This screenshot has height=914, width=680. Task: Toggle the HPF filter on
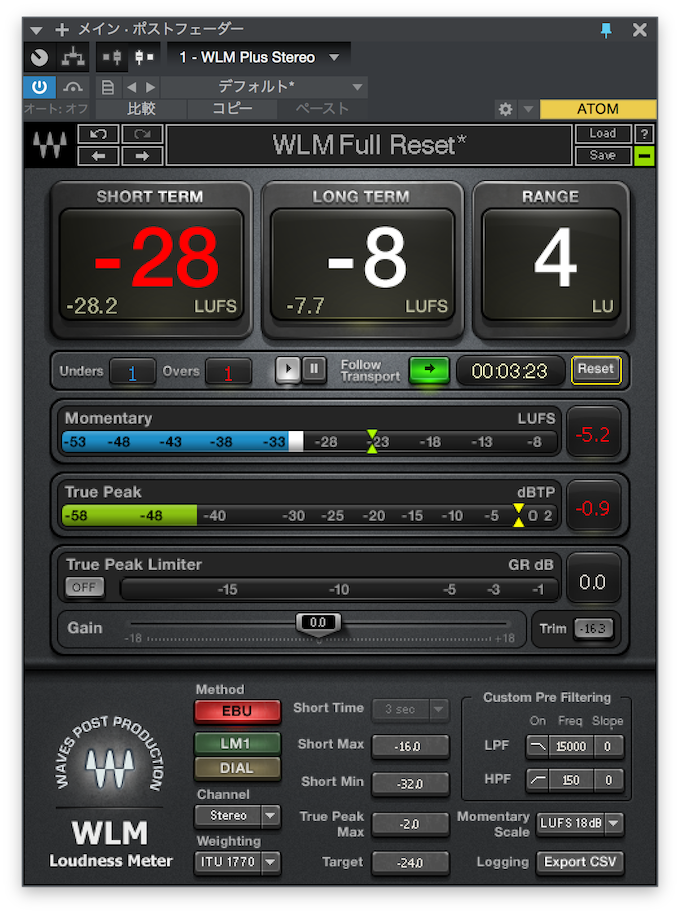point(538,780)
